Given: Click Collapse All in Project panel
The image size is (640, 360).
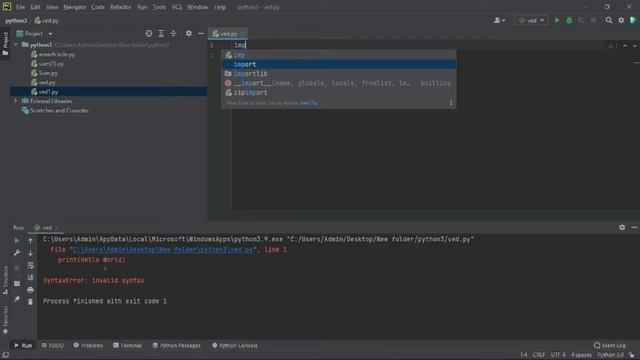Looking at the screenshot, I should (x=173, y=33).
